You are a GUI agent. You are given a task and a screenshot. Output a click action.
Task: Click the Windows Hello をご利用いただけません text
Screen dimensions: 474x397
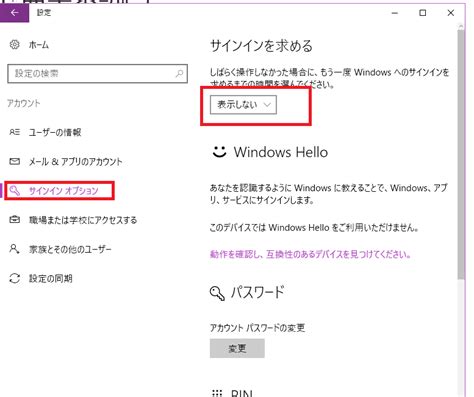[314, 228]
